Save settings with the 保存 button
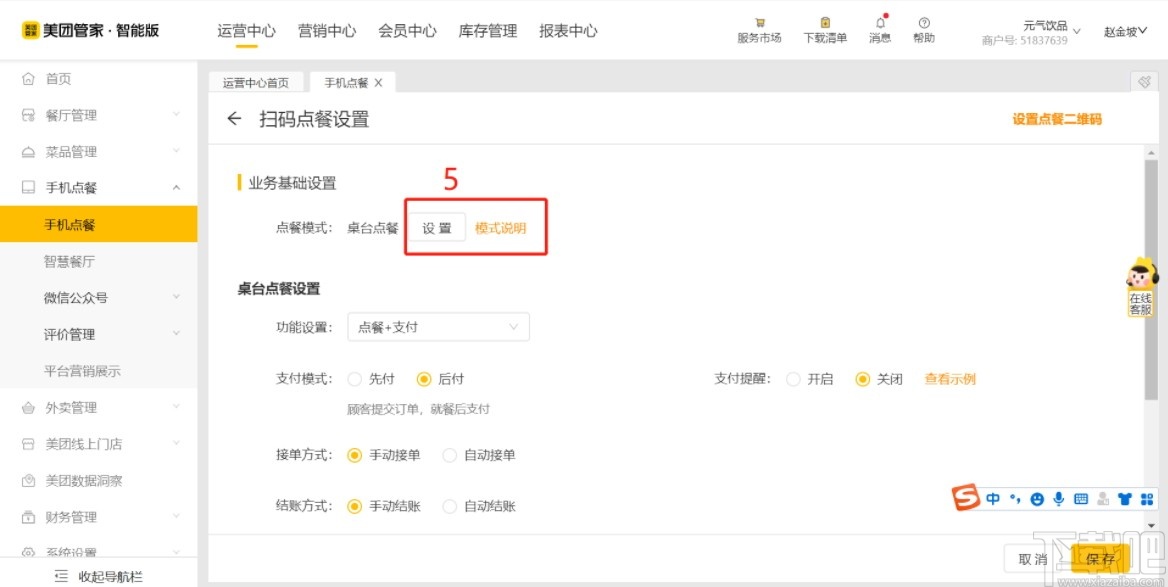 1100,560
